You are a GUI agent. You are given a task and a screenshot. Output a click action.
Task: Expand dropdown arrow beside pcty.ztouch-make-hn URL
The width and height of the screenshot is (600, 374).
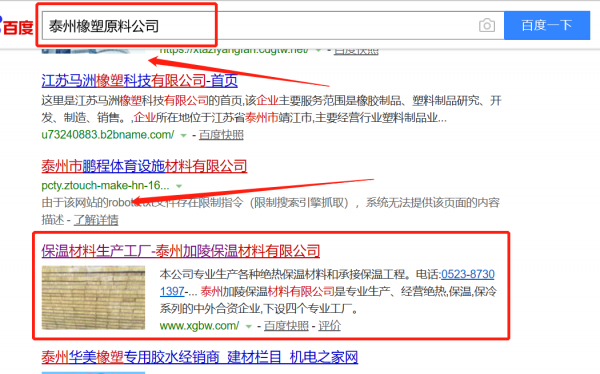(179, 186)
